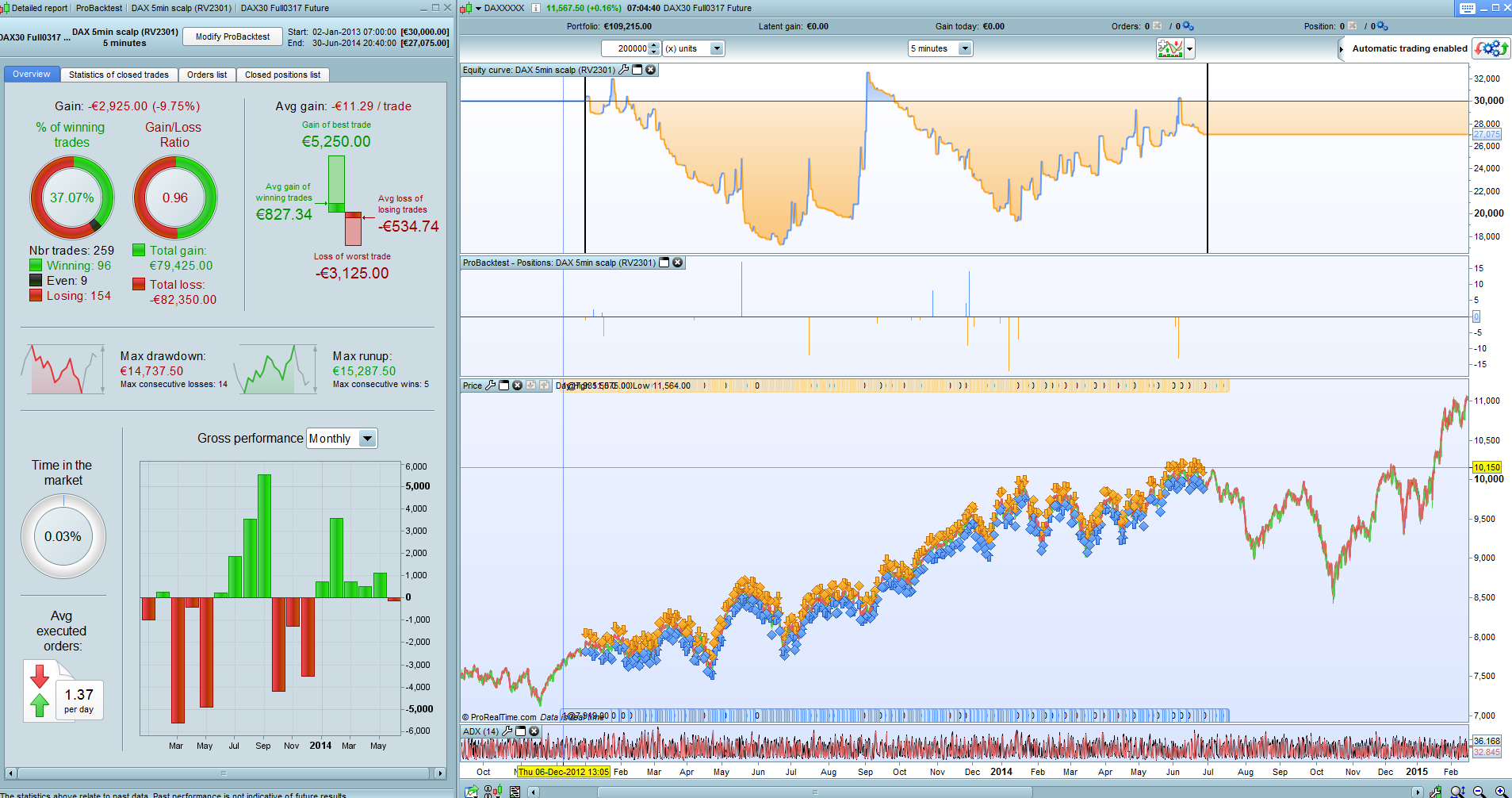
Task: Maximize the Equity curve panel
Action: [637, 70]
